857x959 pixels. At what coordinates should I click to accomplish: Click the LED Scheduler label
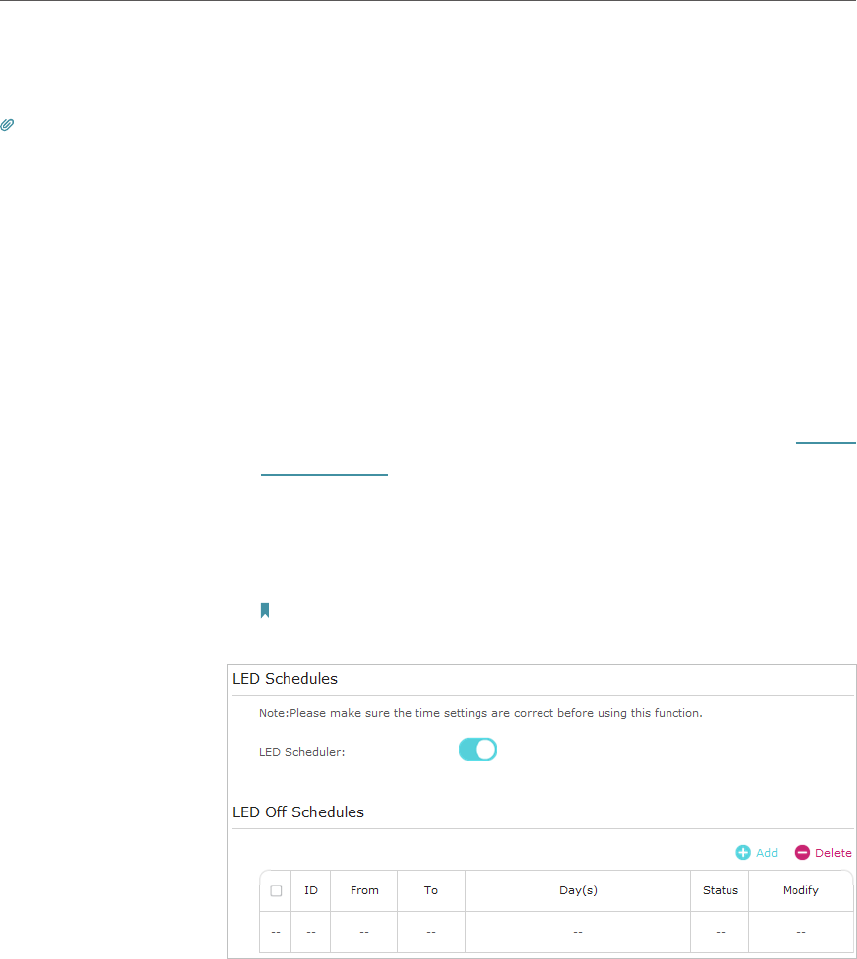click(x=302, y=752)
